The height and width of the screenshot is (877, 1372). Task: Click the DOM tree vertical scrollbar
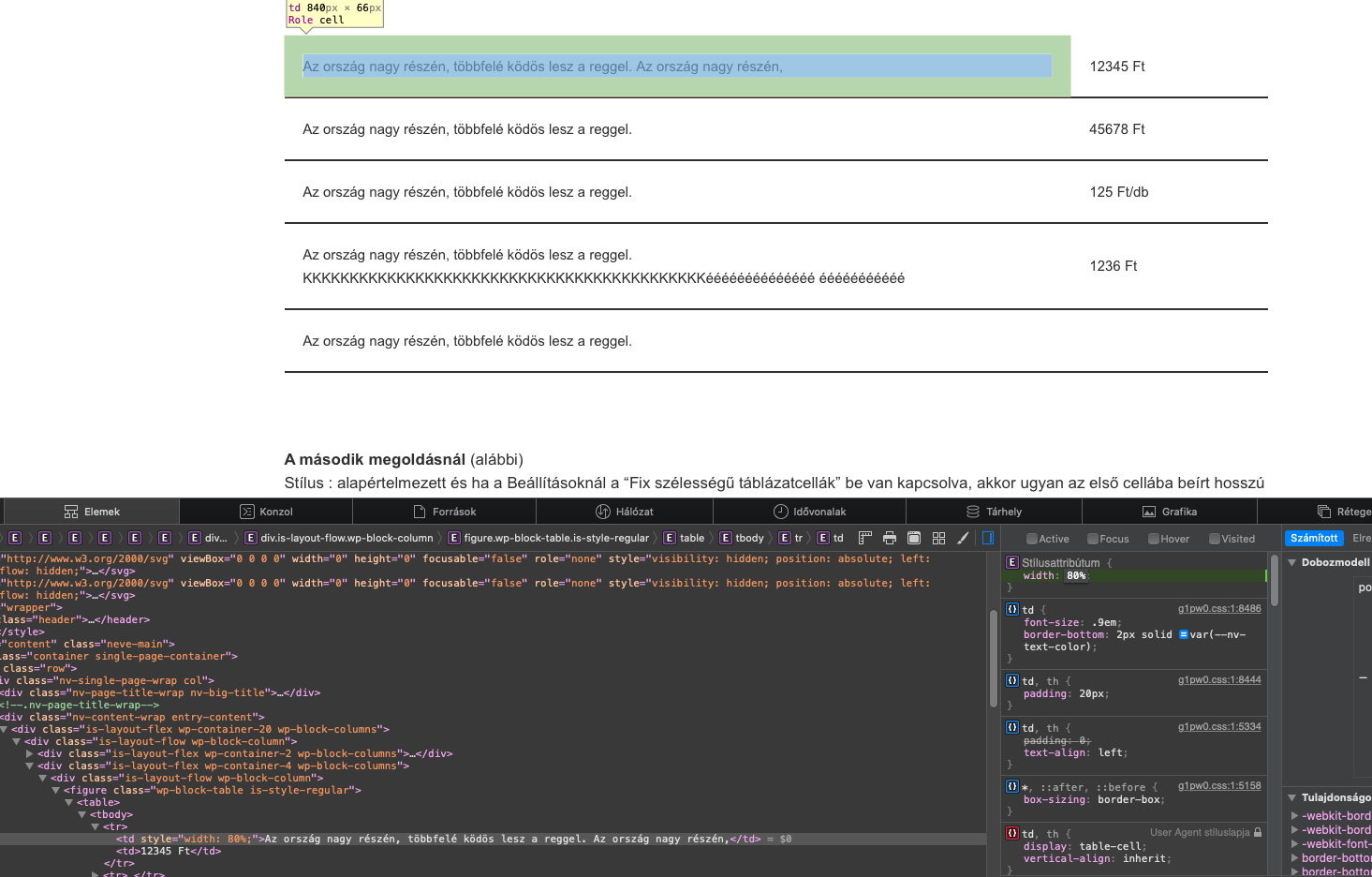[x=993, y=658]
